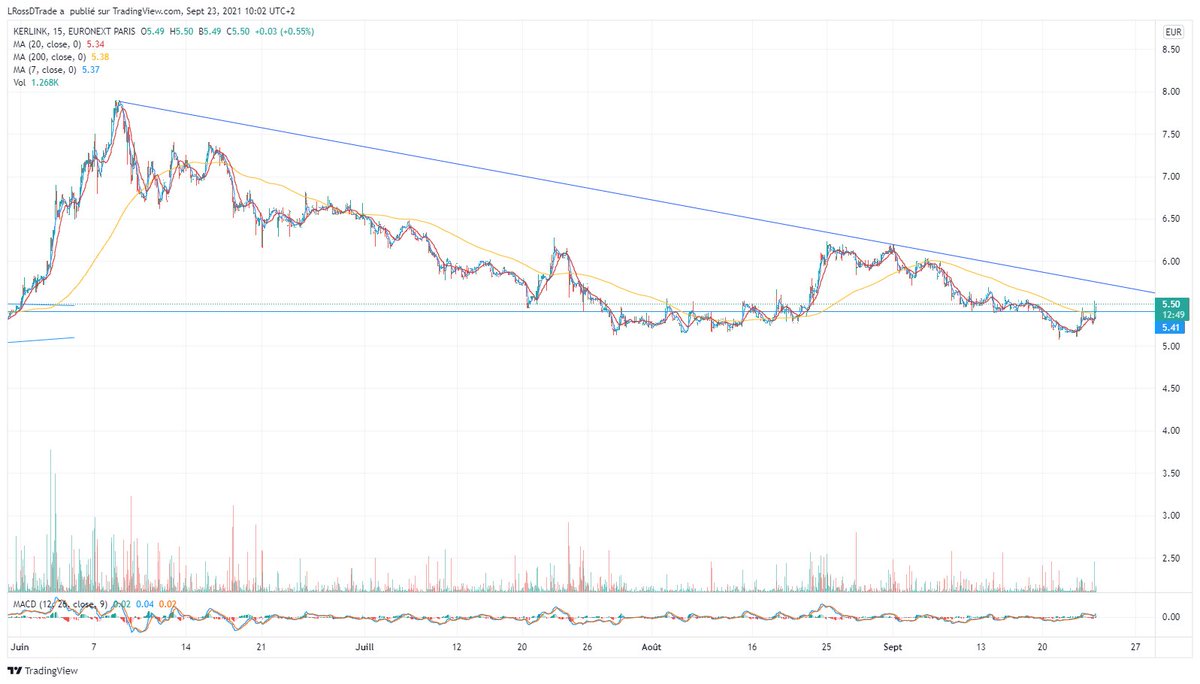Click the 14 date axis label
The image size is (1200, 684).
pos(186,648)
